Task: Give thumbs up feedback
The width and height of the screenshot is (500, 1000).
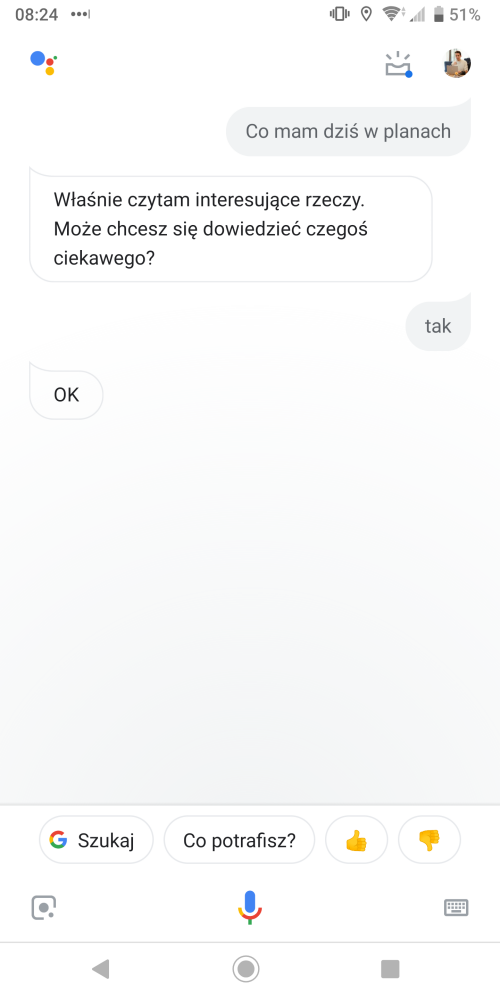Action: [x=357, y=840]
